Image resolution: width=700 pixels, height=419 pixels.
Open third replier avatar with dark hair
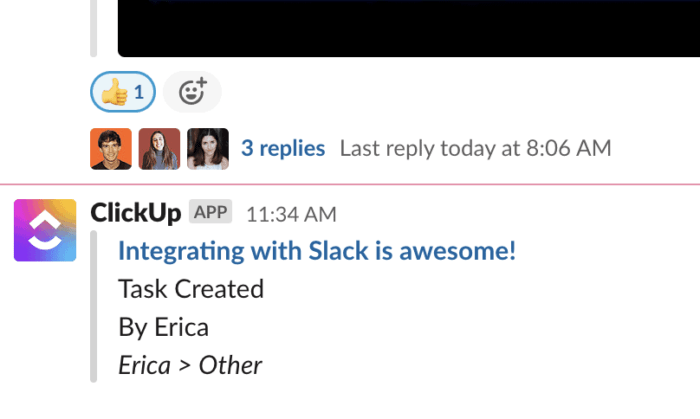208,148
